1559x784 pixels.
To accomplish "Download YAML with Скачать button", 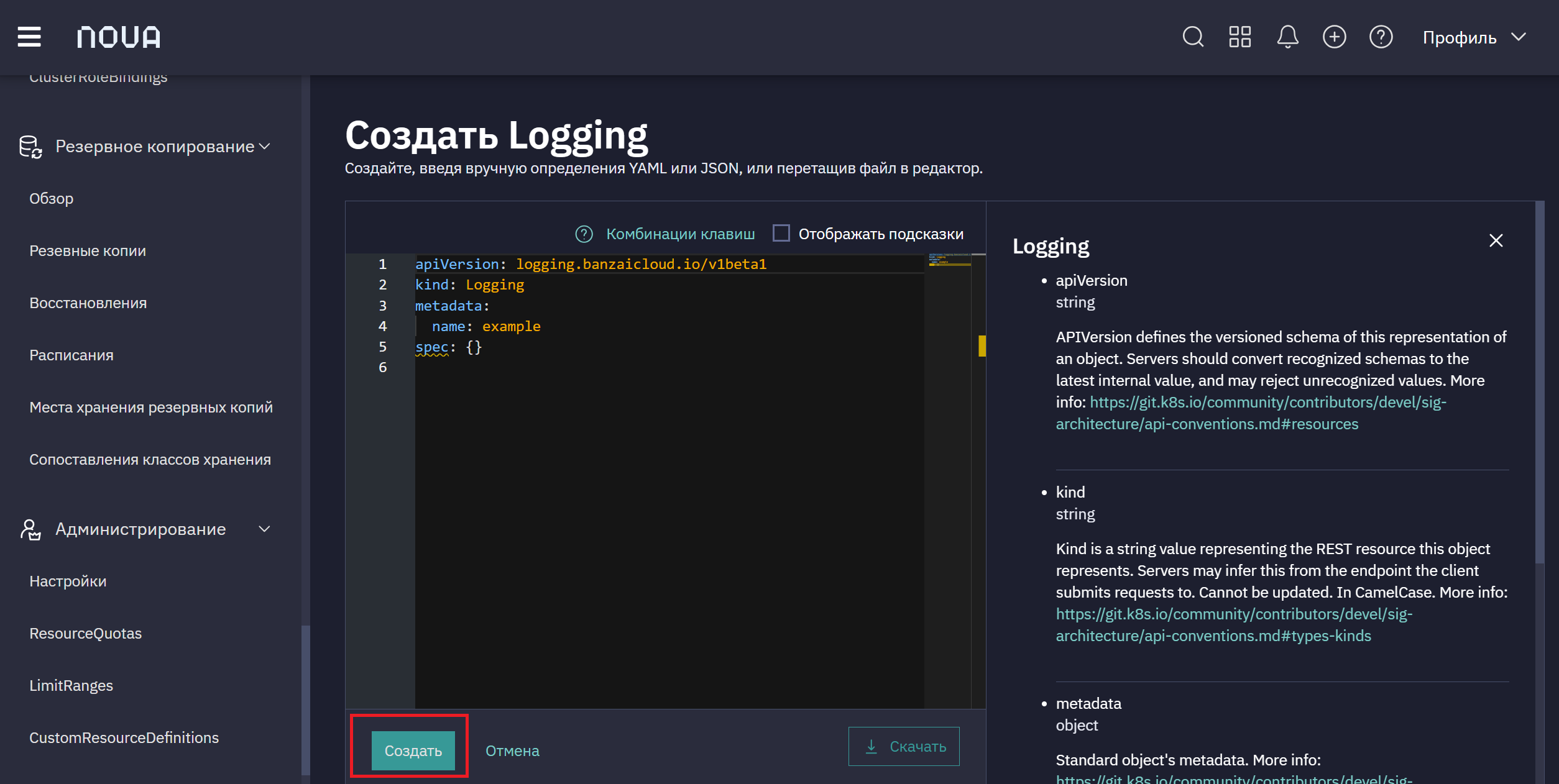I will pyautogui.click(x=904, y=746).
